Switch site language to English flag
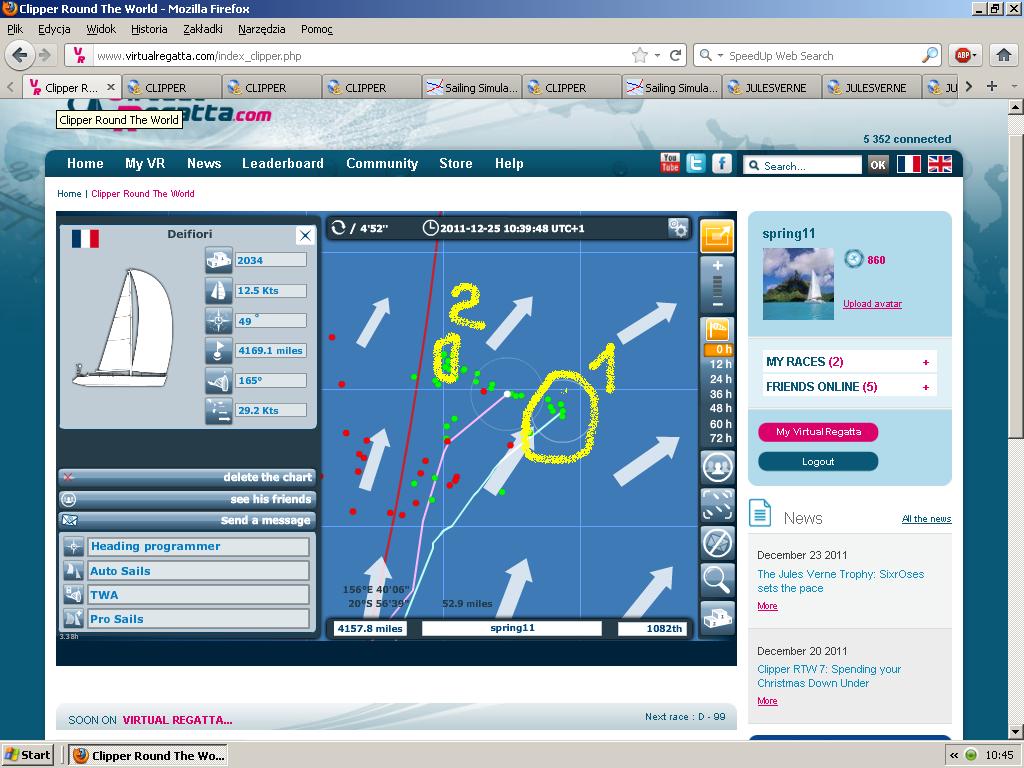1024x768 pixels. pyautogui.click(x=939, y=164)
